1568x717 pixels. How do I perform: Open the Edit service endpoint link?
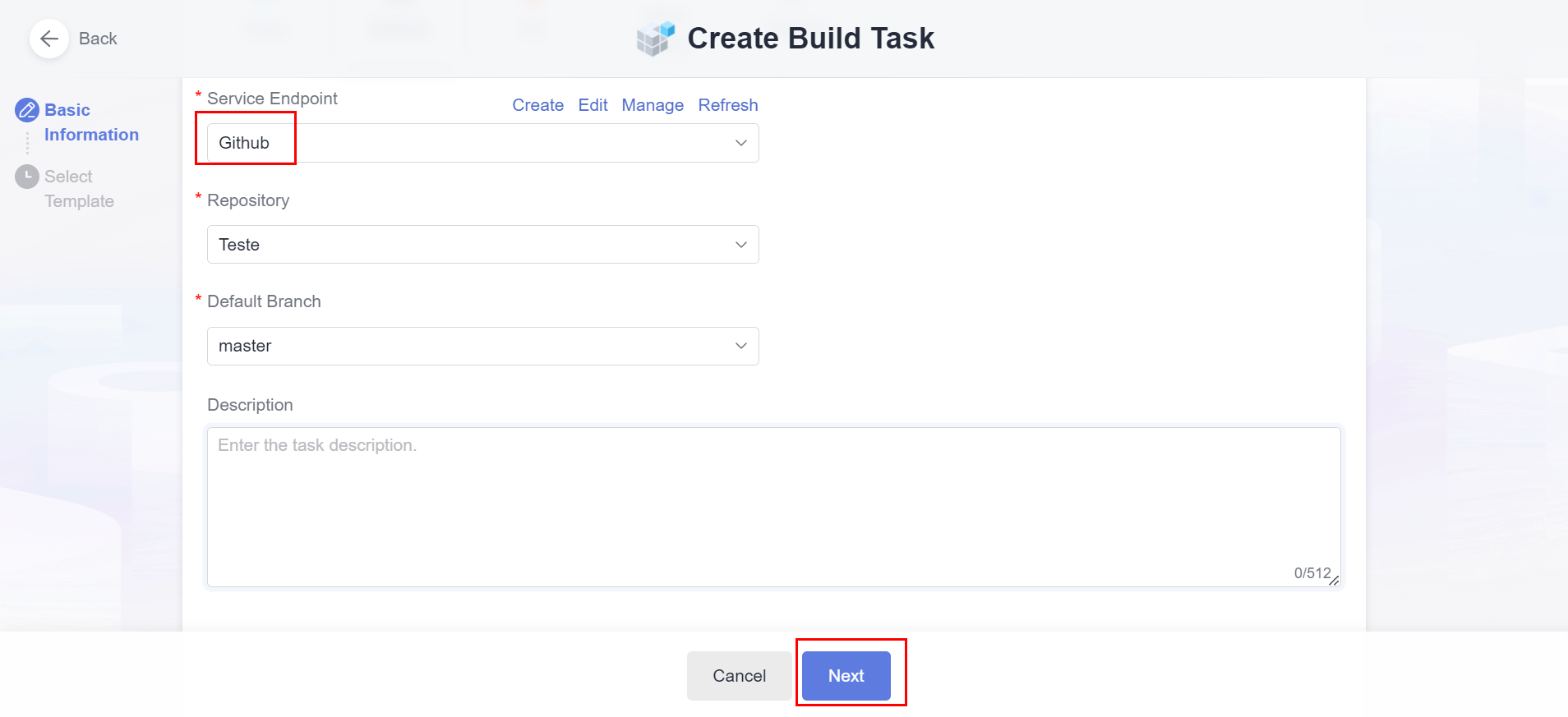(593, 105)
